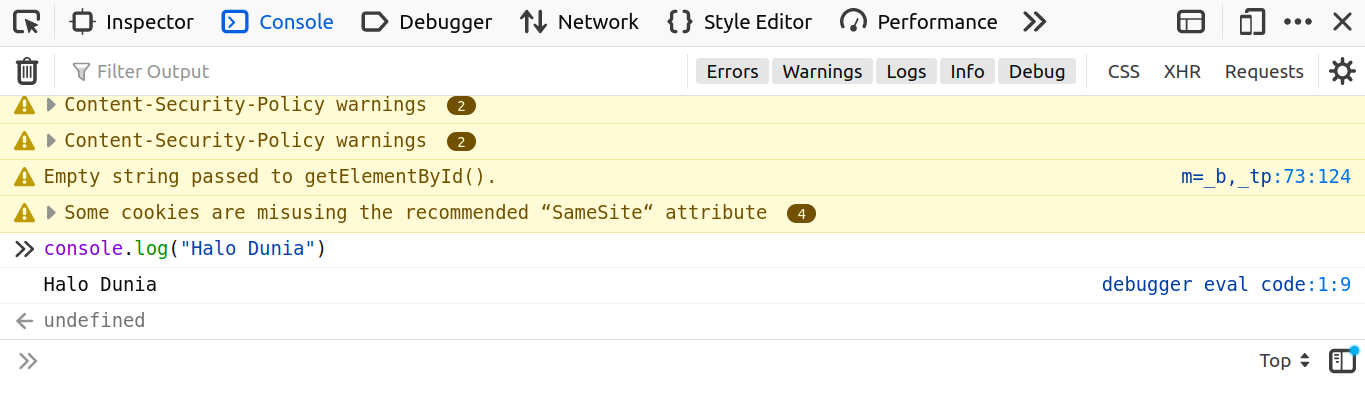Open the debugger eval code:1:9 link
Screen dimensions: 1365x416
pyautogui.click(x=1226, y=285)
